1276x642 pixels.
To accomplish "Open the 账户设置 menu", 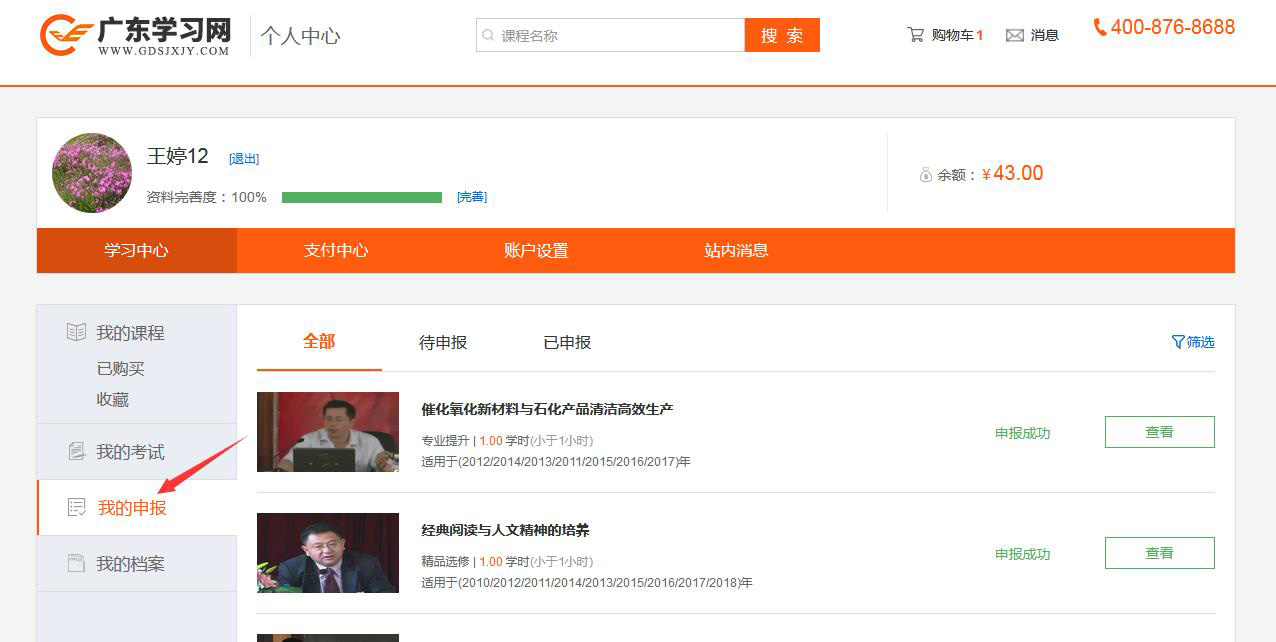I will [x=536, y=250].
